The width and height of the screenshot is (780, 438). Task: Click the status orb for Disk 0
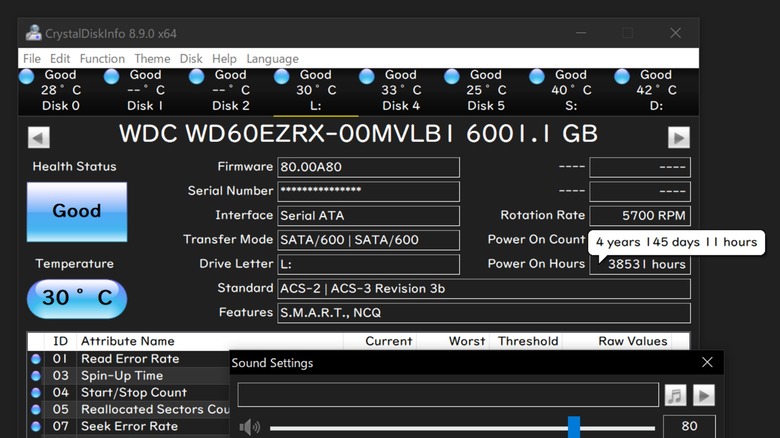click(x=27, y=76)
